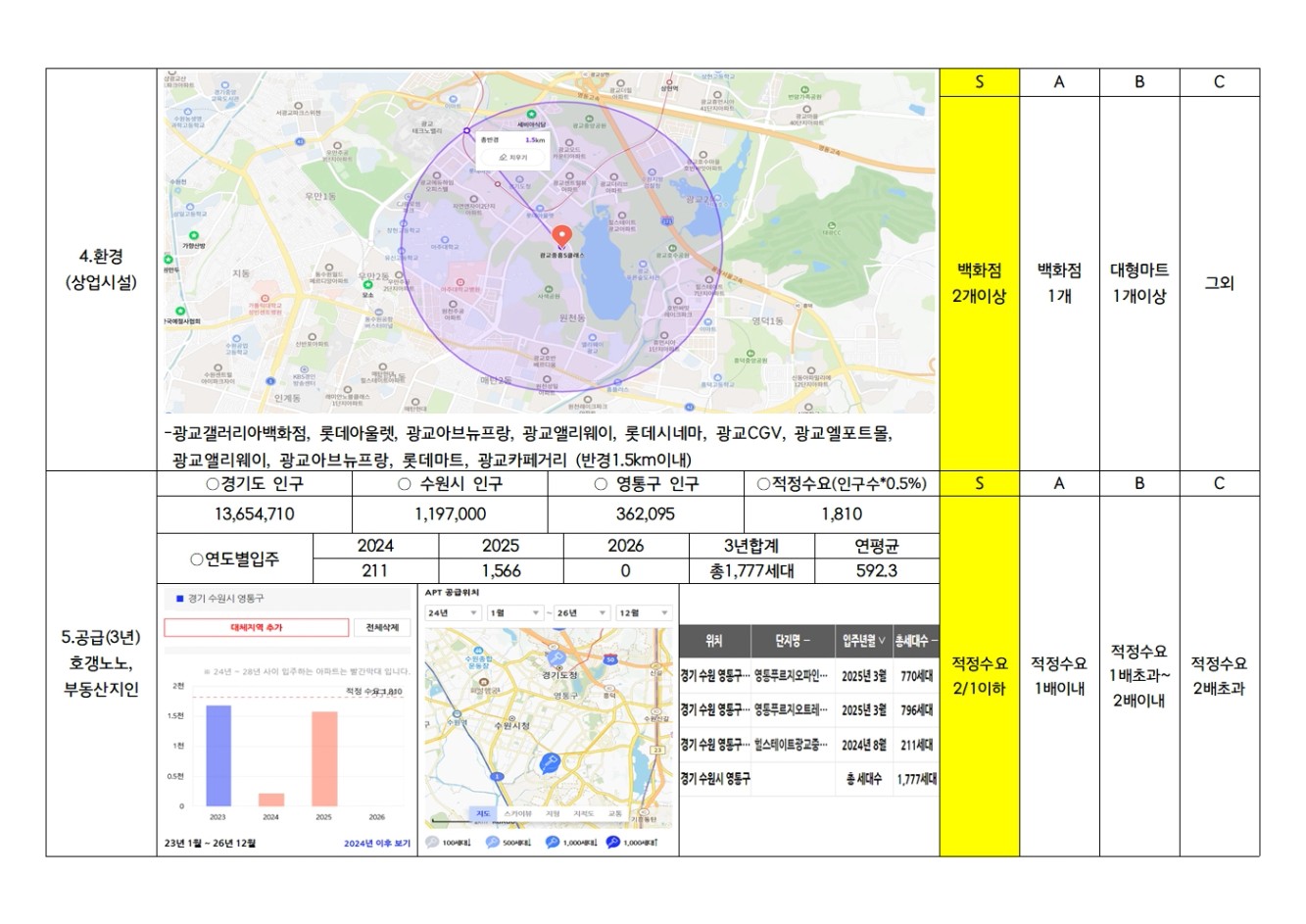The width and height of the screenshot is (1306, 924).
Task: Click the eraser icon in 지우기 popup
Action: click(503, 157)
